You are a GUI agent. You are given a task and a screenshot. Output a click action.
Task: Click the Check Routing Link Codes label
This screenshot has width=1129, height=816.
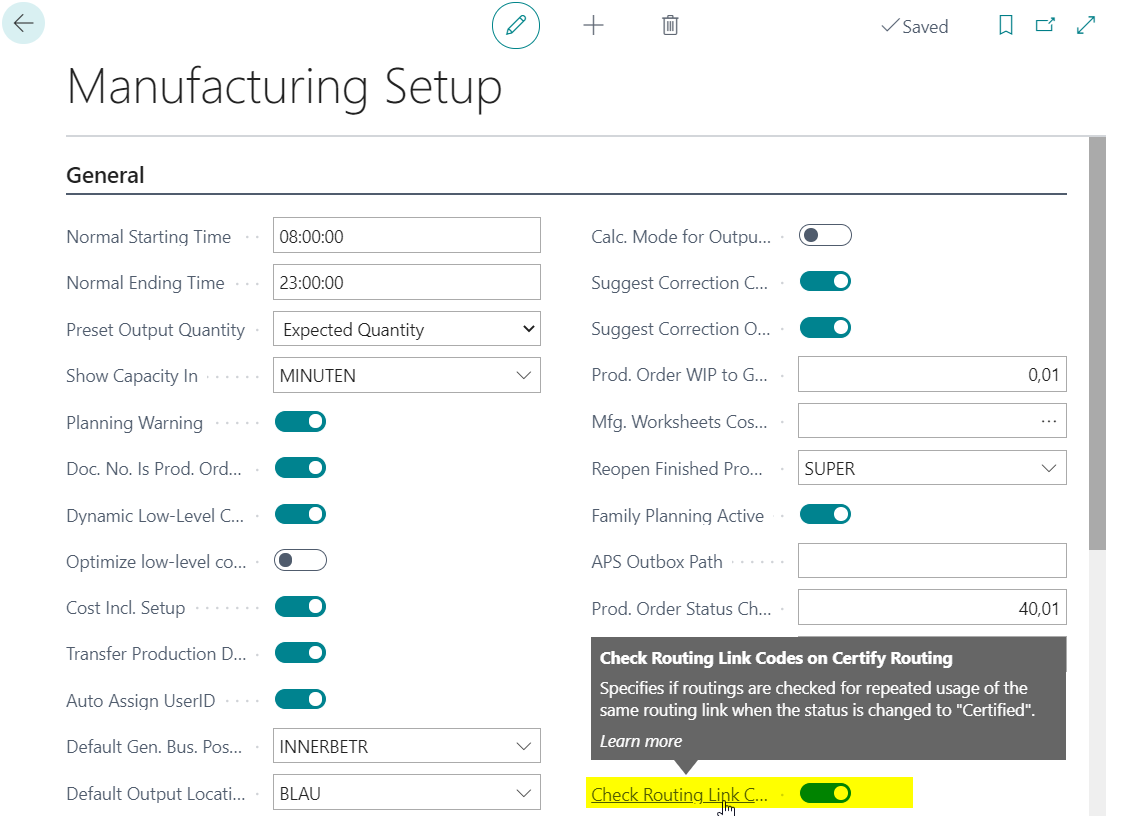679,795
